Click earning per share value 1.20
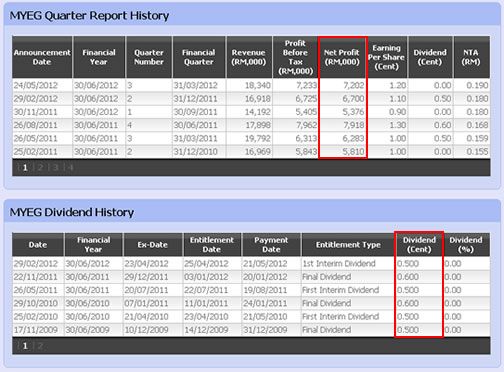 tap(398, 85)
